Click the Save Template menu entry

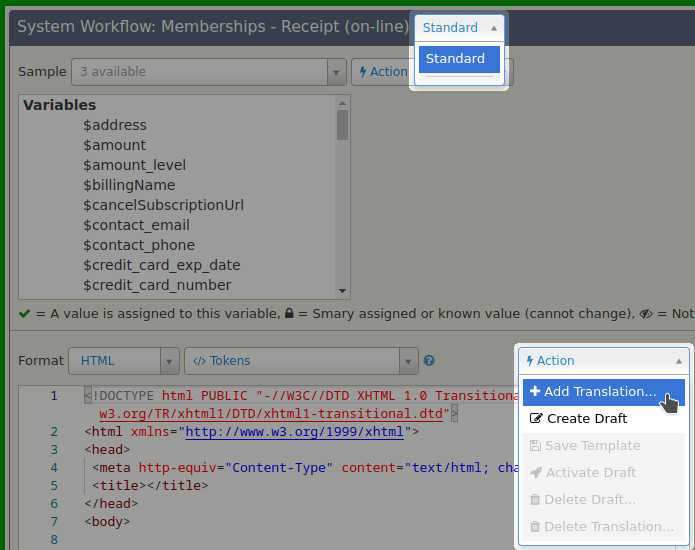point(592,445)
